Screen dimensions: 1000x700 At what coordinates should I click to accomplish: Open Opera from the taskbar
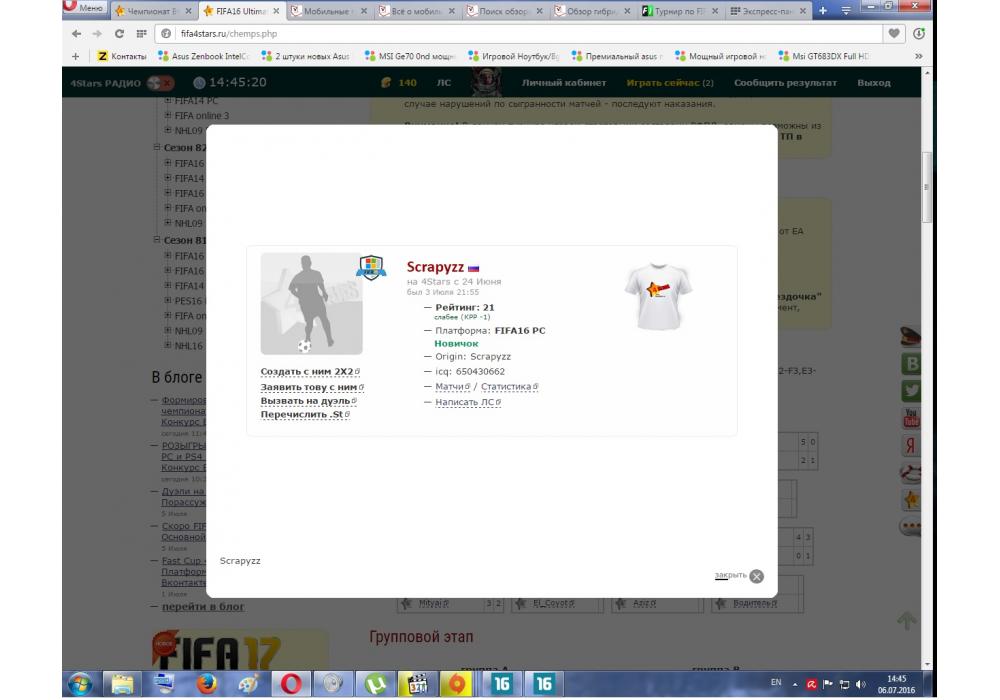pyautogui.click(x=291, y=684)
